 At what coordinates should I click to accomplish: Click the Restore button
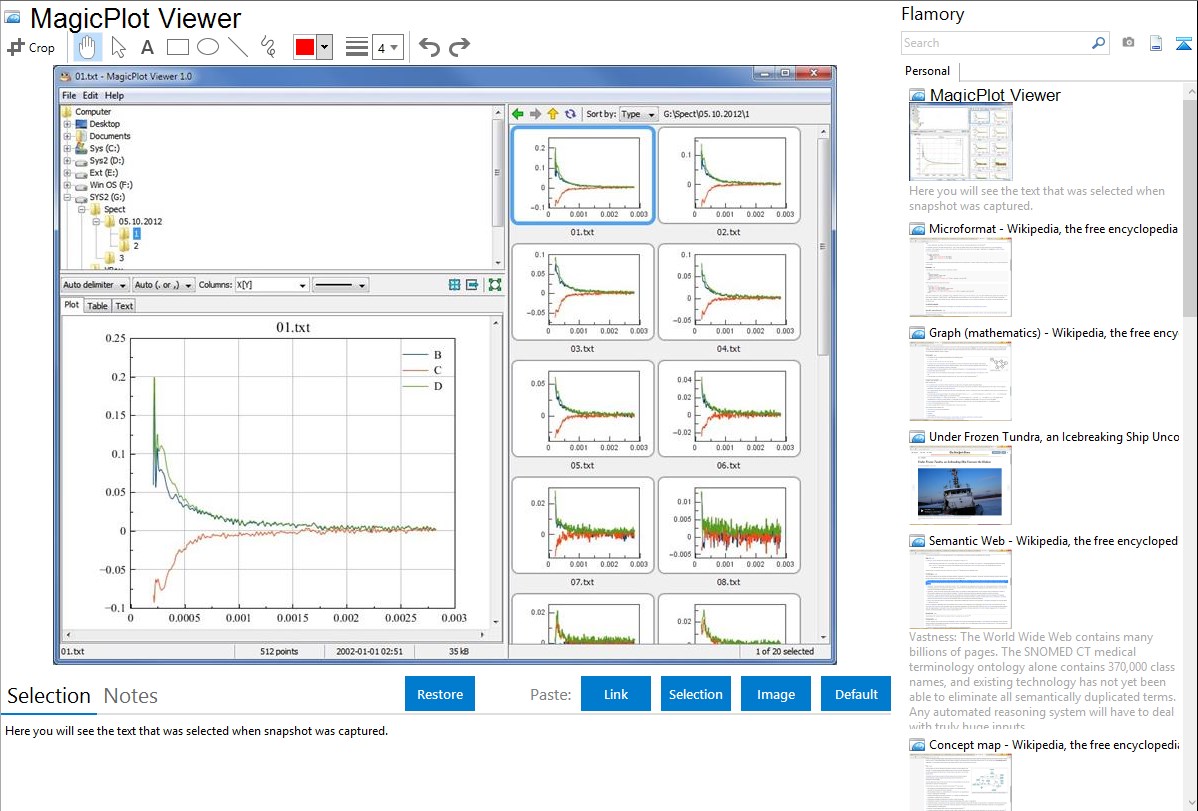pos(440,694)
